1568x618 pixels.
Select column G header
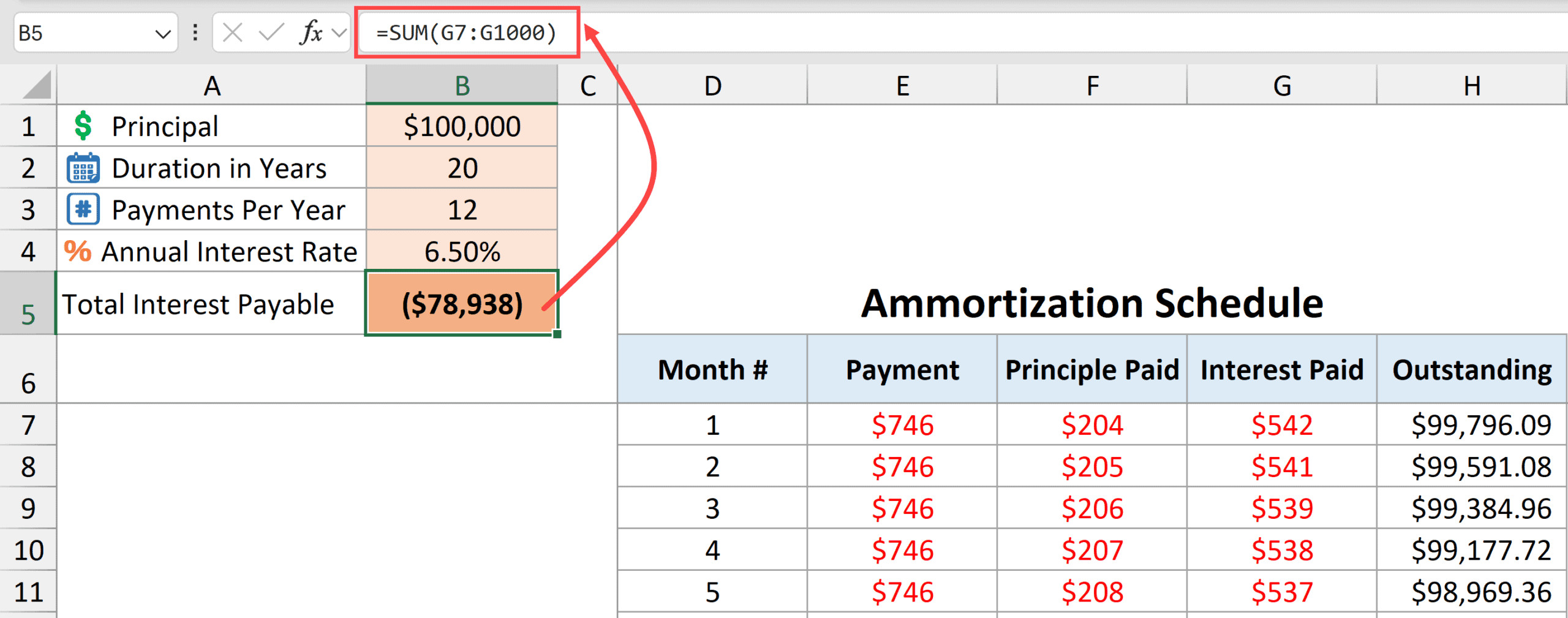tap(1281, 86)
